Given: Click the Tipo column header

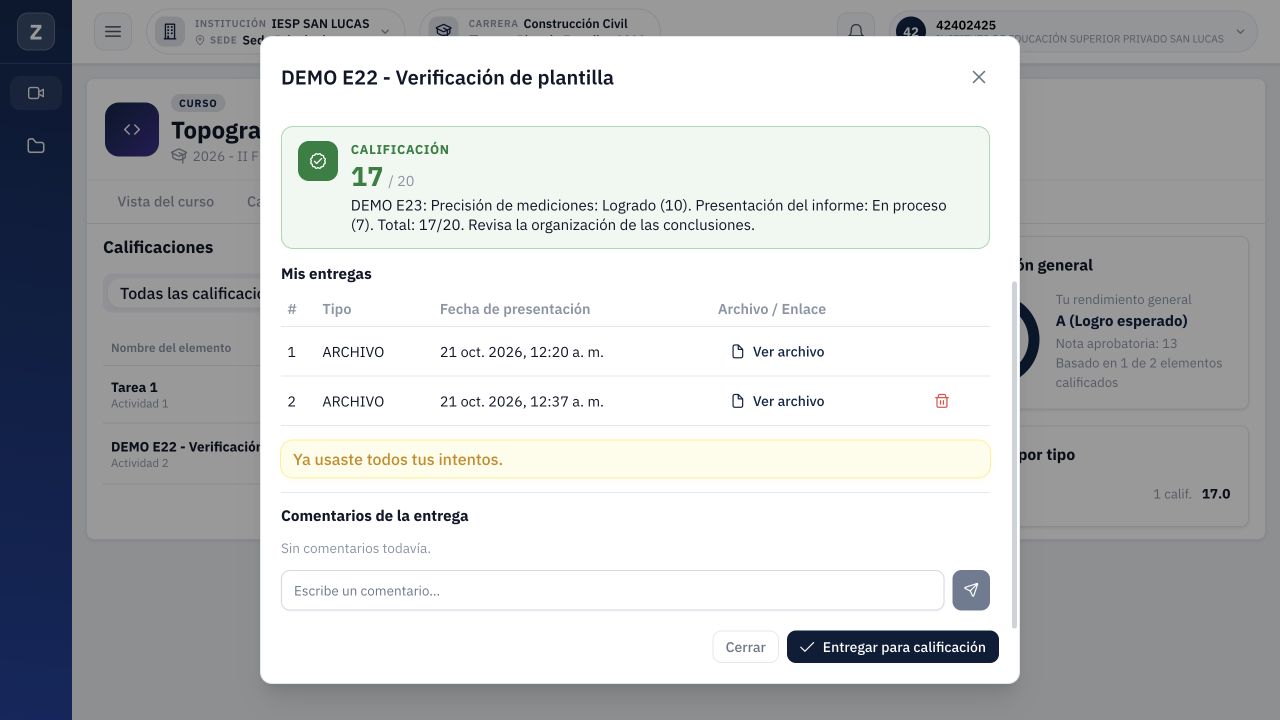Looking at the screenshot, I should pos(337,309).
